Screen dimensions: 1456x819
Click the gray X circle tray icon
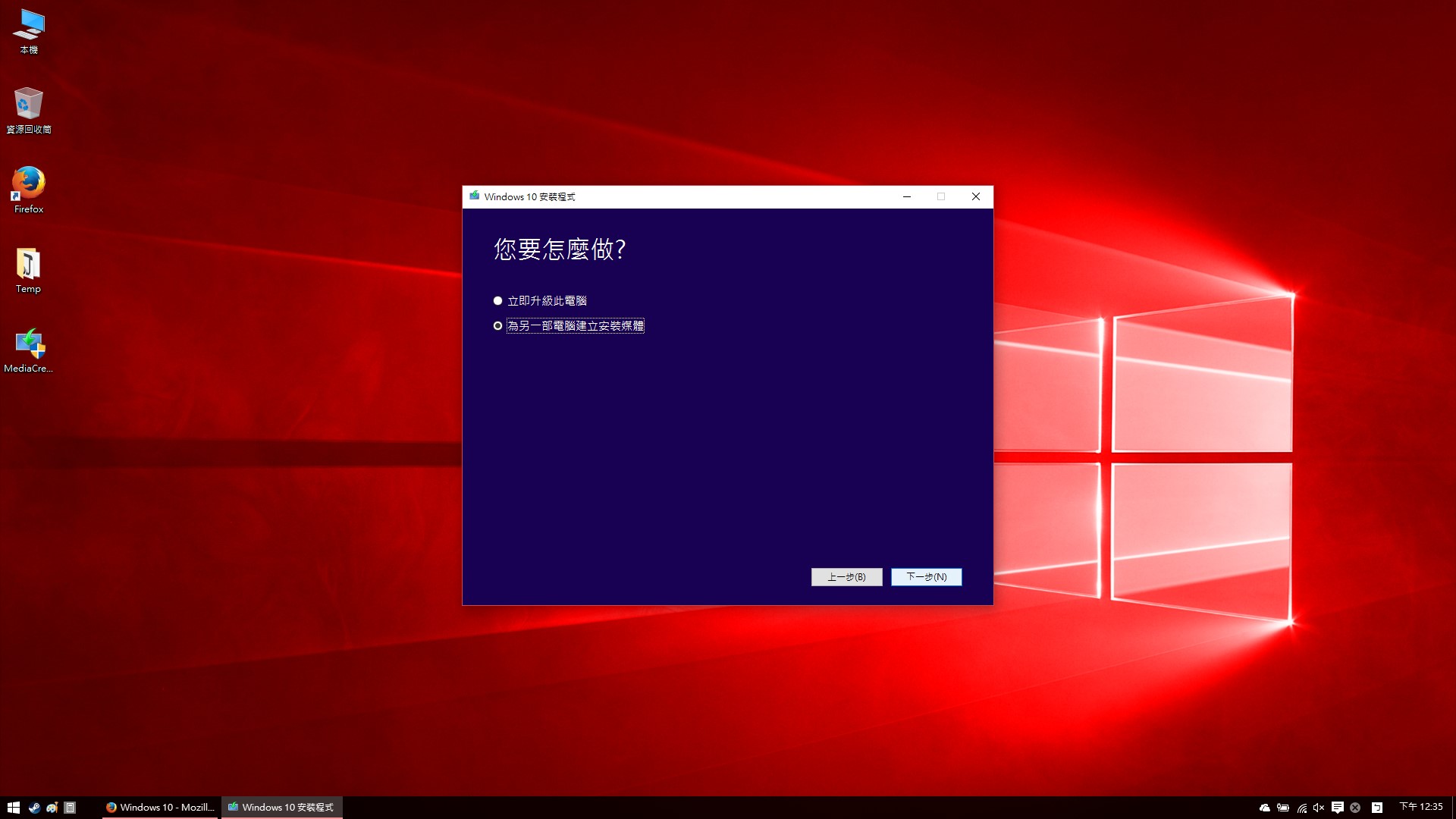pyautogui.click(x=1355, y=808)
